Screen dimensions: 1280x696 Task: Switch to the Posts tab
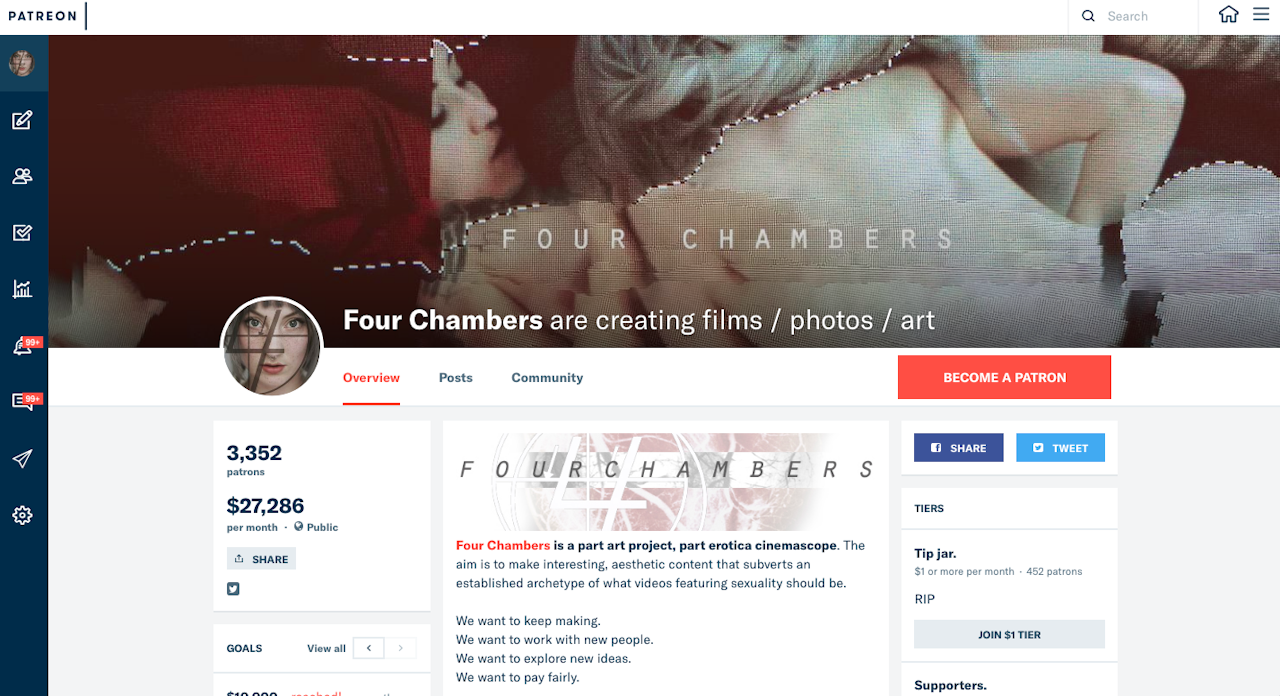[456, 377]
